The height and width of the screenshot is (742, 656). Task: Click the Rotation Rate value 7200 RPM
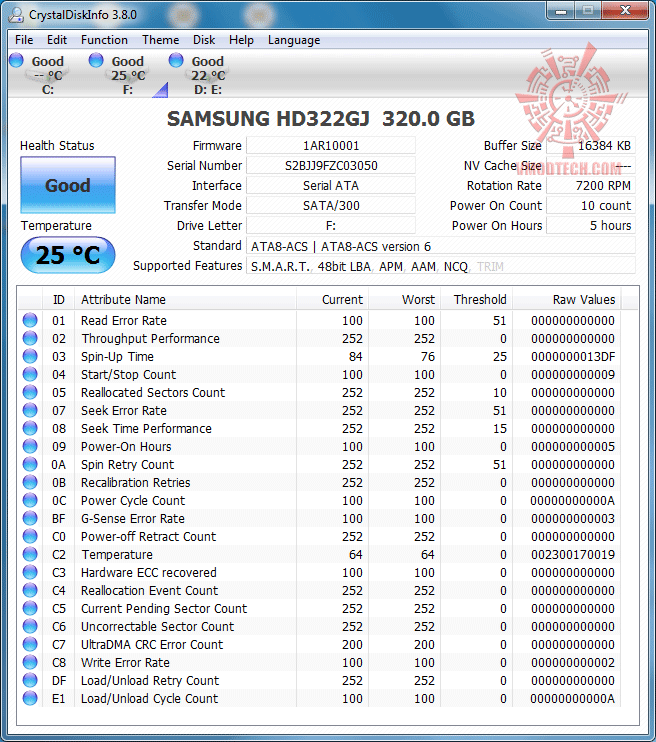(x=591, y=186)
